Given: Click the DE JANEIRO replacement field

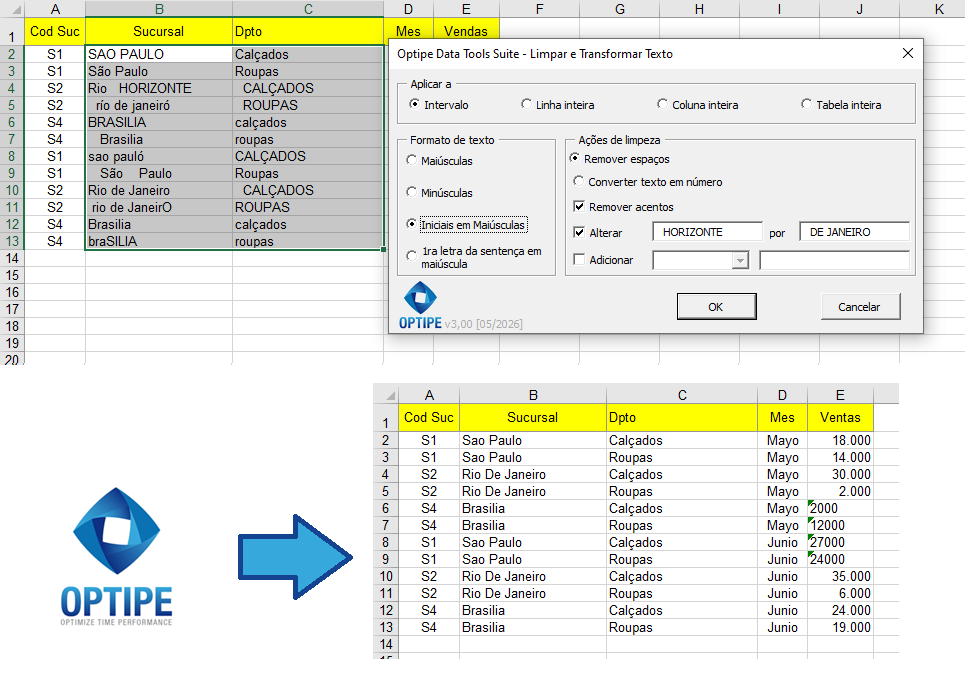Looking at the screenshot, I should pyautogui.click(x=854, y=232).
